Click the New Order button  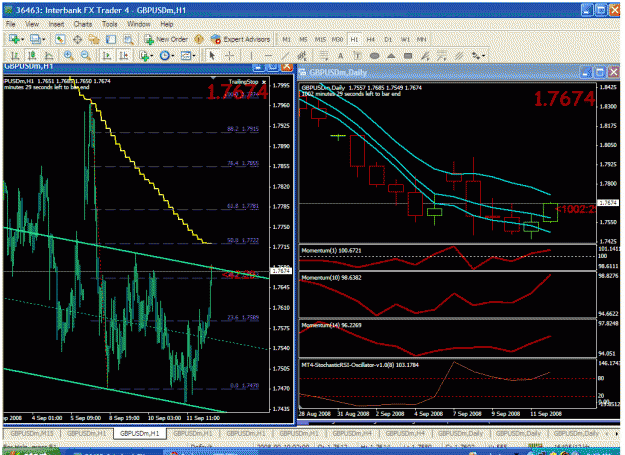click(166, 39)
